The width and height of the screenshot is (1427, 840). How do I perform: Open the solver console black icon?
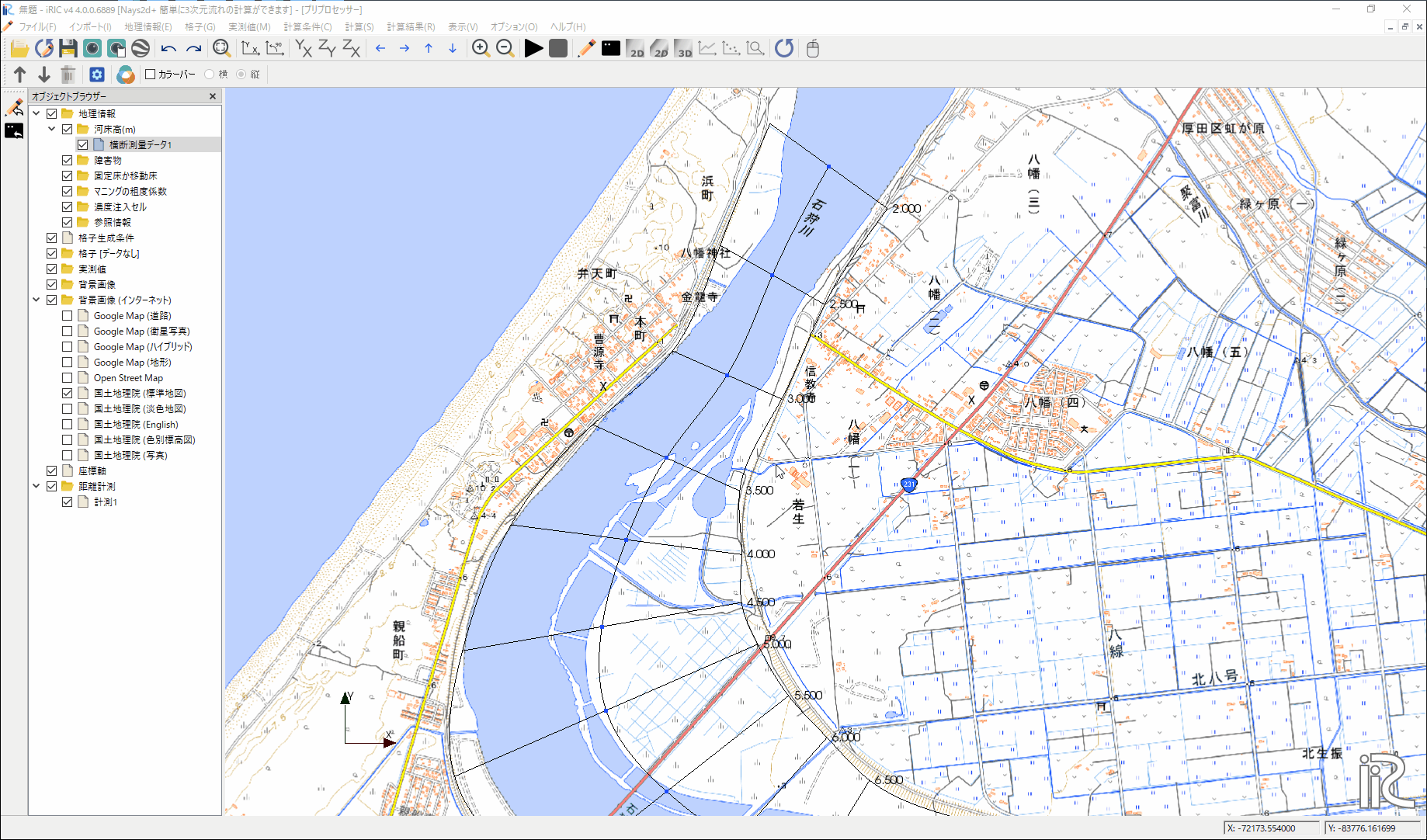click(x=611, y=48)
